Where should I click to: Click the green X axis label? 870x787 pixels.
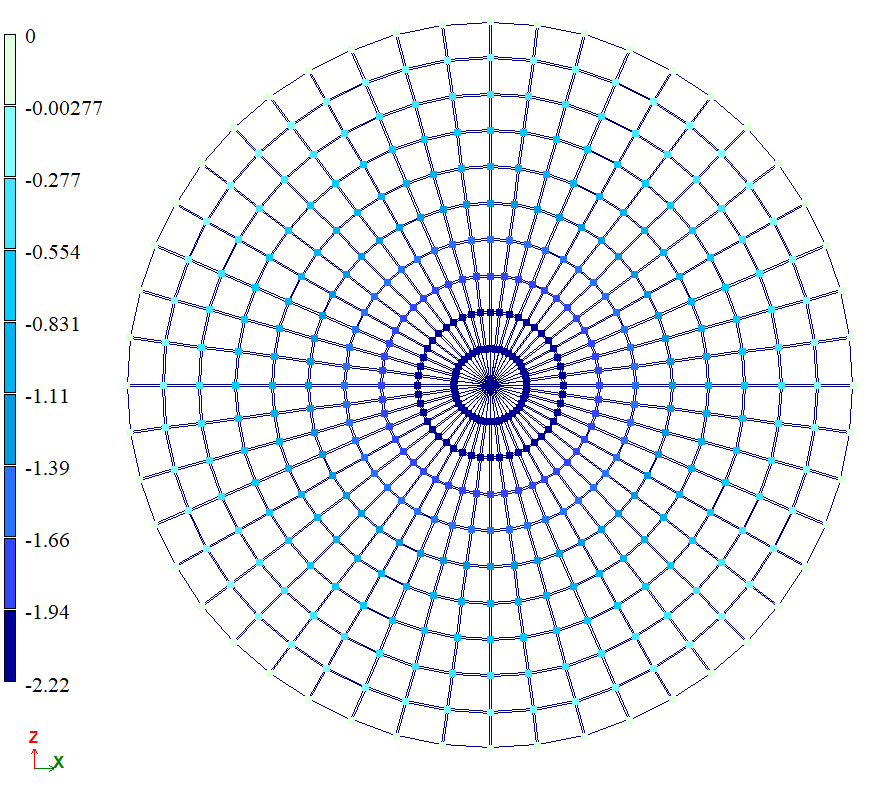(59, 762)
